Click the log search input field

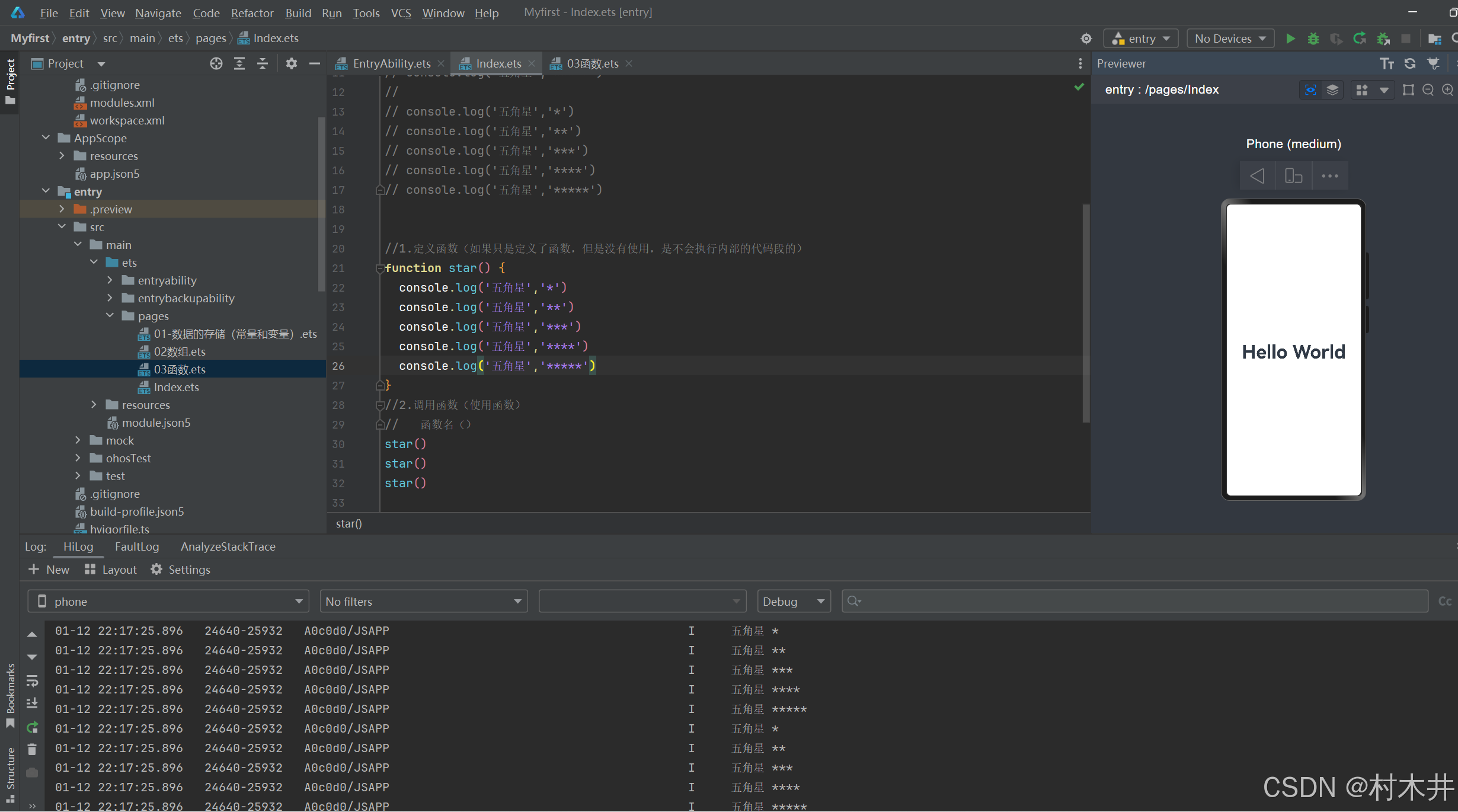tap(1134, 601)
